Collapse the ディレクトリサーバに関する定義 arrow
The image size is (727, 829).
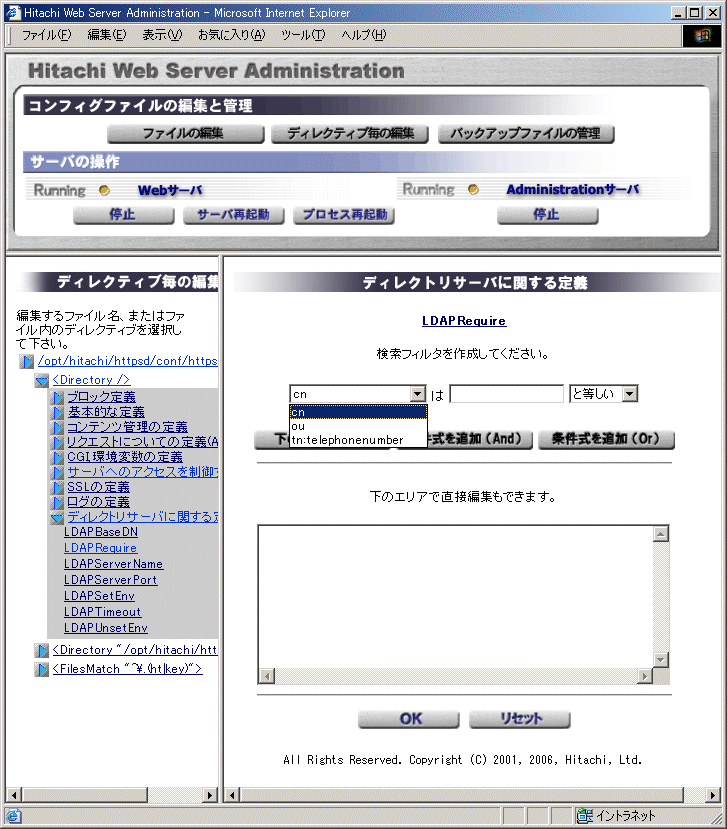[57, 518]
